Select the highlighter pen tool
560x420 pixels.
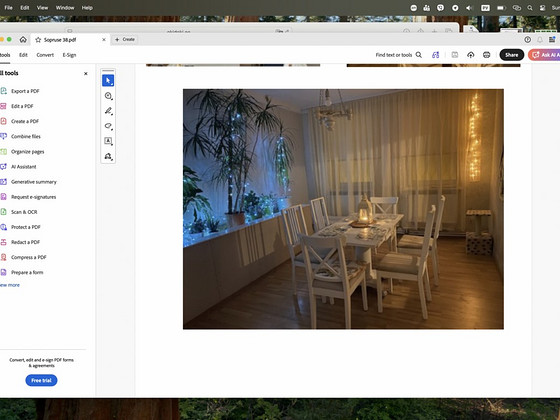pos(108,111)
